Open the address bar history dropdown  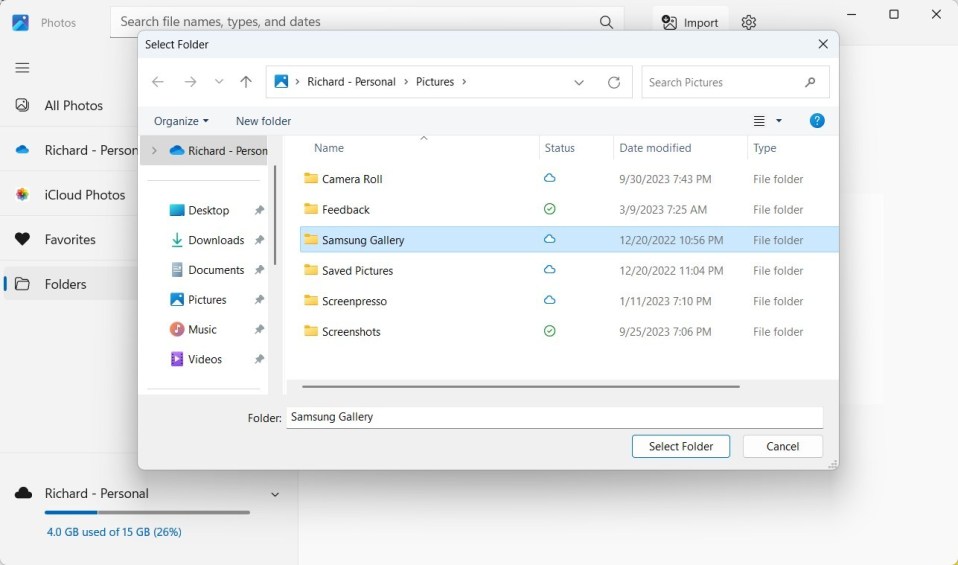tap(579, 82)
